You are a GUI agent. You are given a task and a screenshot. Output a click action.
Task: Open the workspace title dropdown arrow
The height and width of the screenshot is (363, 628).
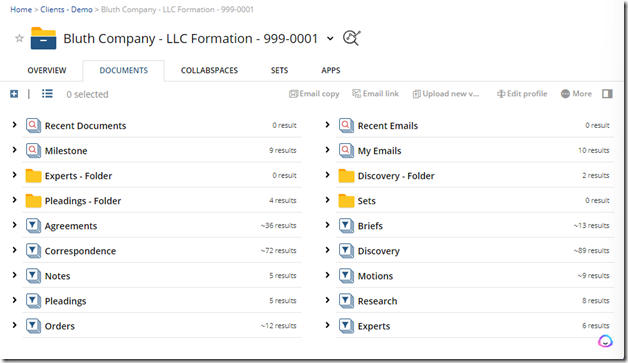tap(330, 39)
